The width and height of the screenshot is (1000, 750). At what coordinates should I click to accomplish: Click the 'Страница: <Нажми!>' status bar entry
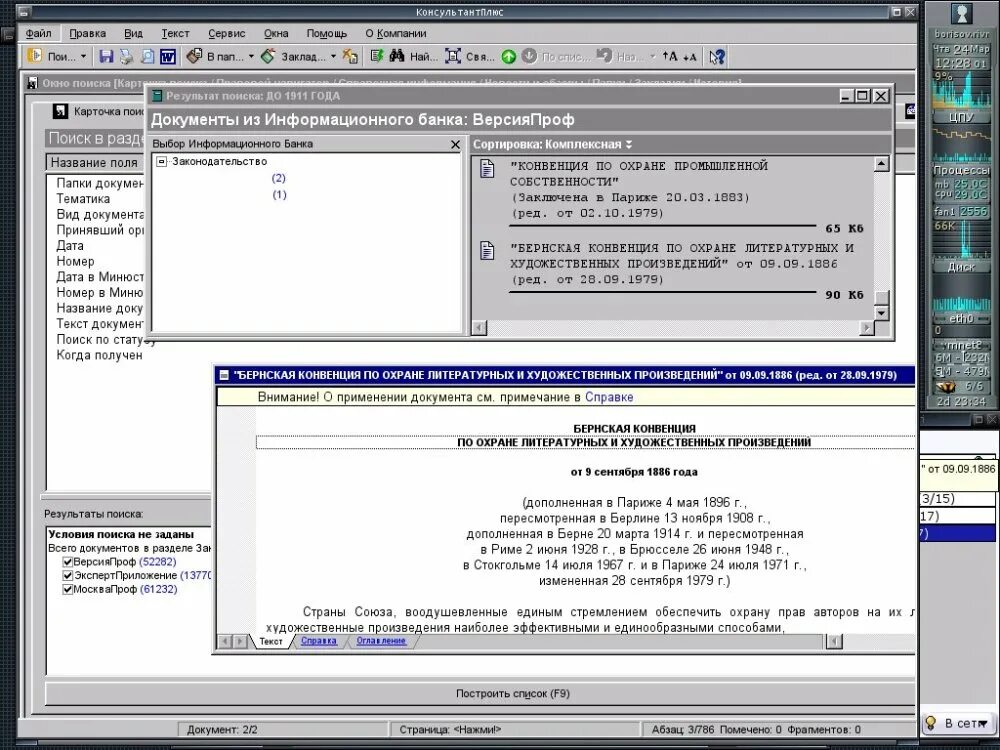click(450, 730)
